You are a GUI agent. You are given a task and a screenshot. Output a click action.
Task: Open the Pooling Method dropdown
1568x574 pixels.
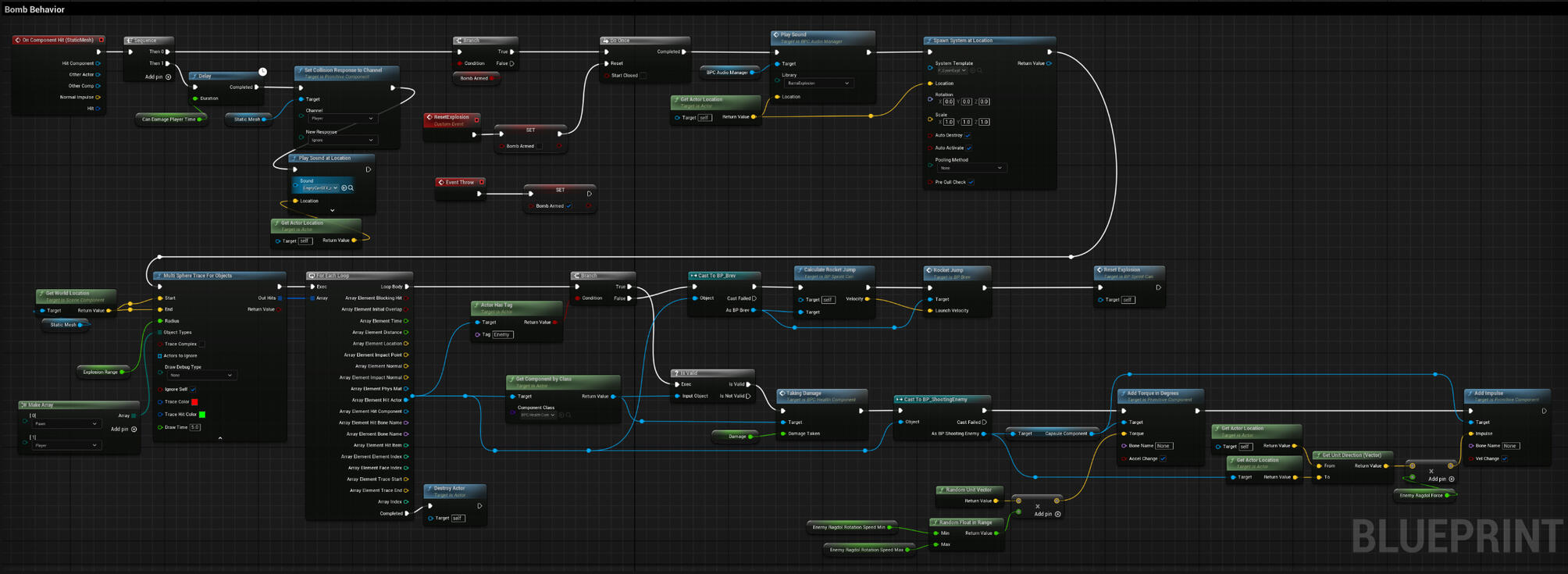point(971,168)
